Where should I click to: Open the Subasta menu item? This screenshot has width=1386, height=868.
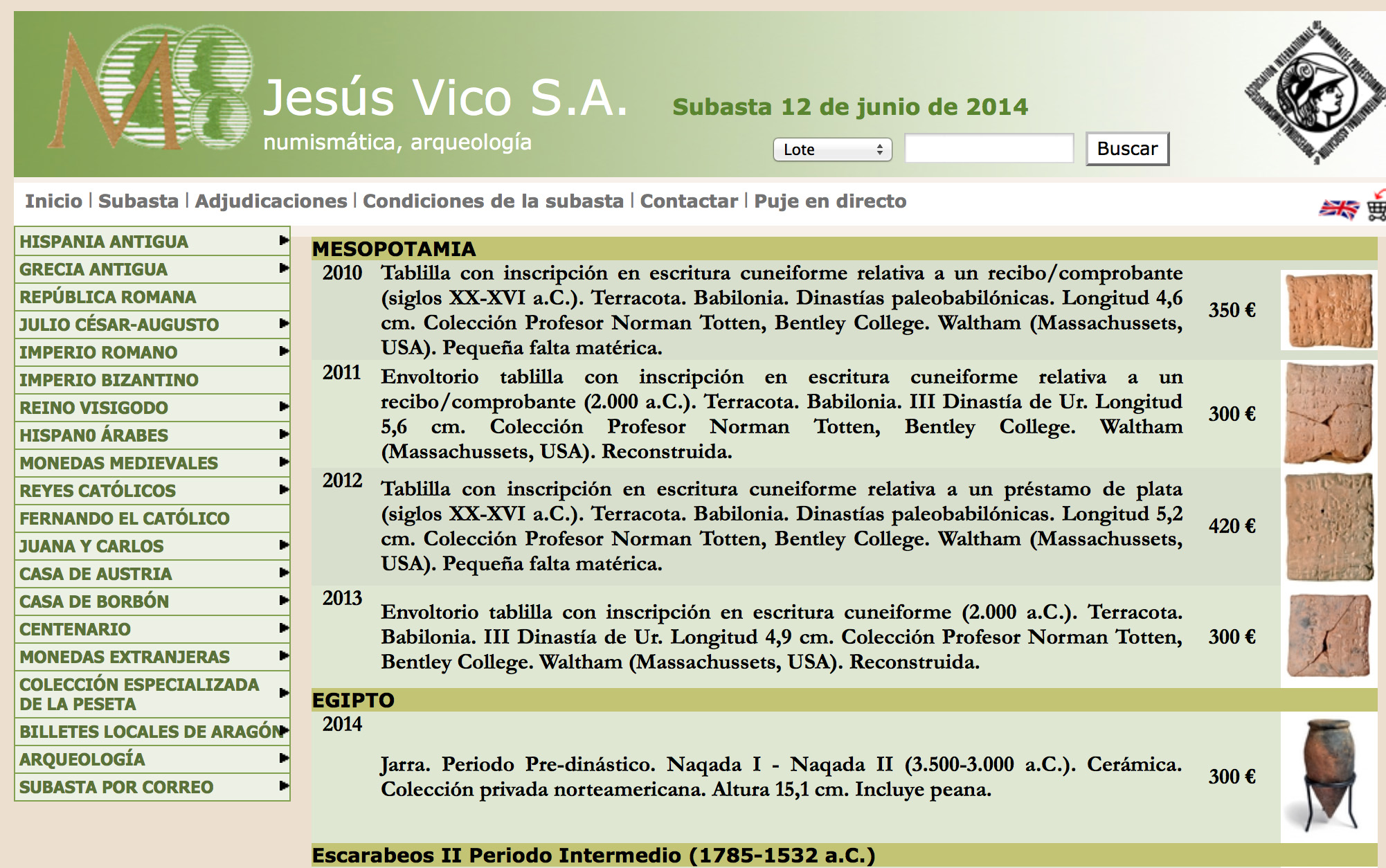click(x=138, y=201)
